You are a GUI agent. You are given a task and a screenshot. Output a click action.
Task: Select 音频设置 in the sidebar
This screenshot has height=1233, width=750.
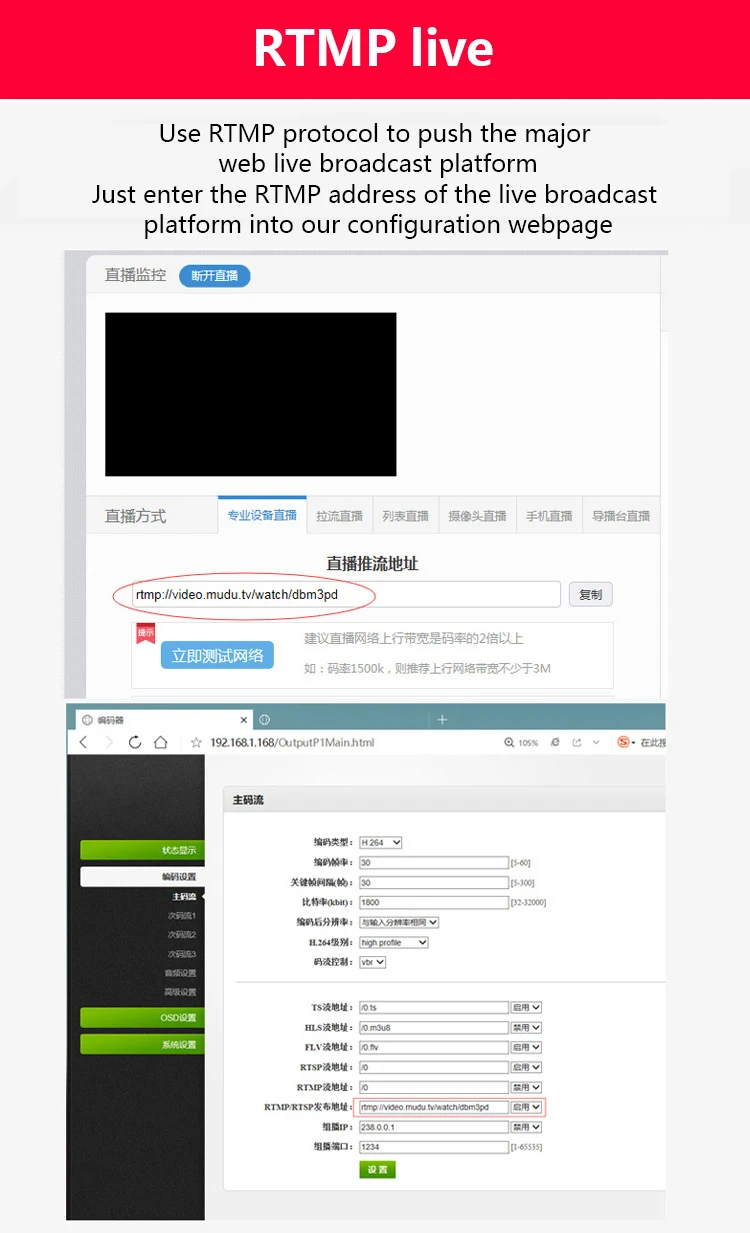click(x=181, y=973)
